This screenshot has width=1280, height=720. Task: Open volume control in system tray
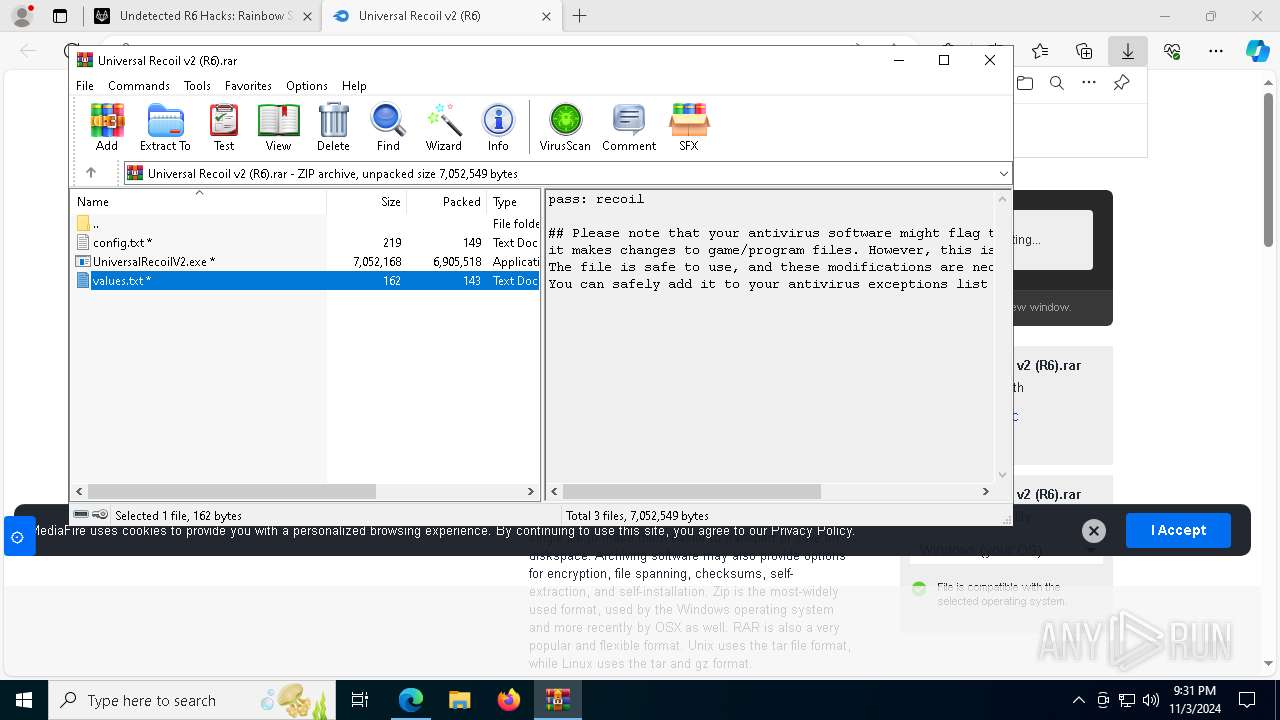[x=1151, y=700]
